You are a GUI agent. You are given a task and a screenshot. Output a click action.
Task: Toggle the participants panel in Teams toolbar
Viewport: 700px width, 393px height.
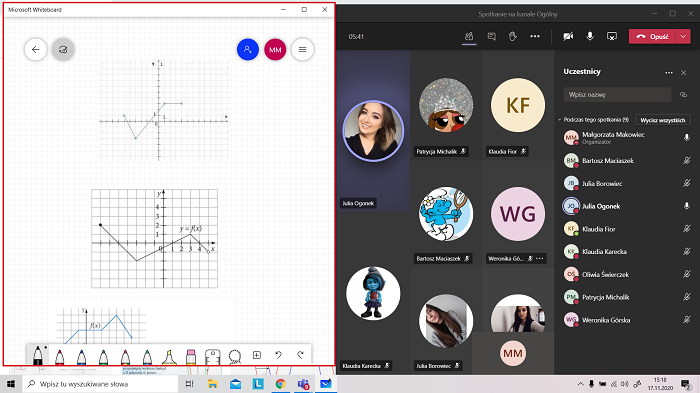tap(469, 37)
